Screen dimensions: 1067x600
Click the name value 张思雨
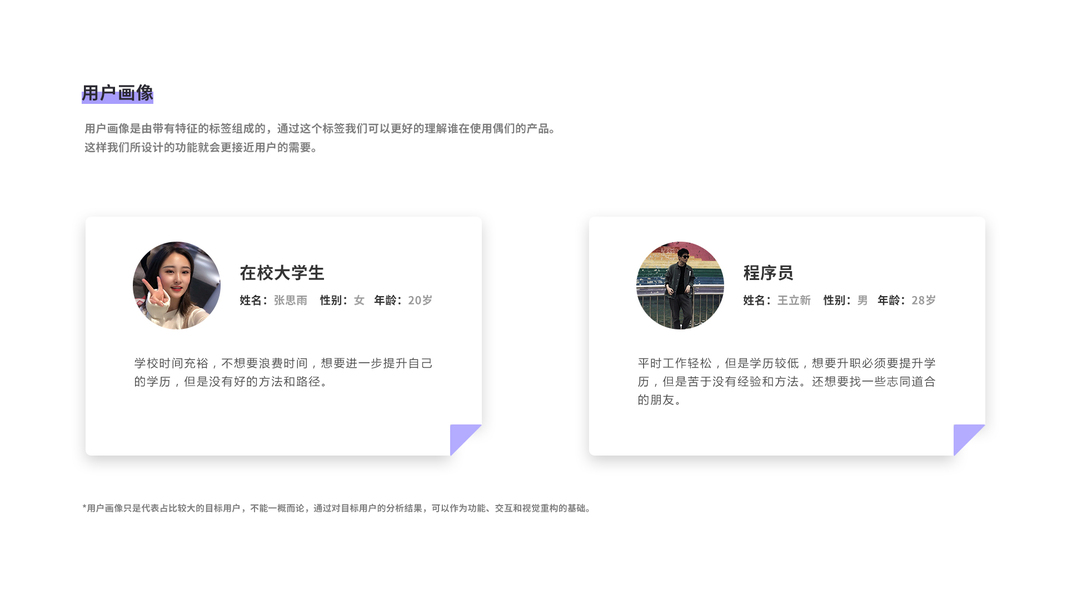(291, 300)
